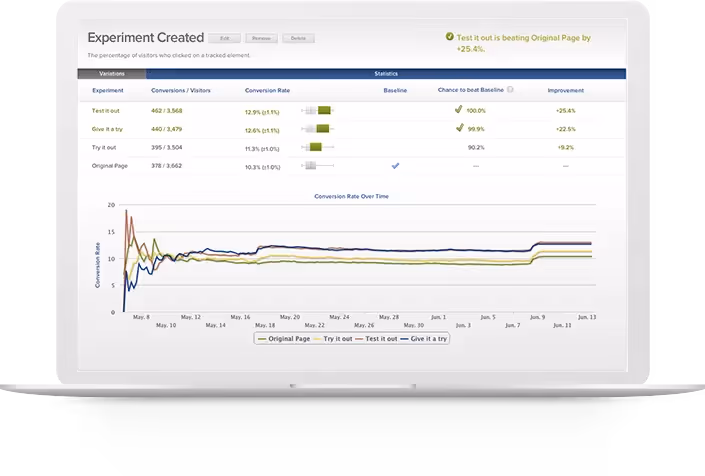Viewport: 705px width, 476px height.
Task: Click the percentage of visitors description text
Action: coord(169,55)
